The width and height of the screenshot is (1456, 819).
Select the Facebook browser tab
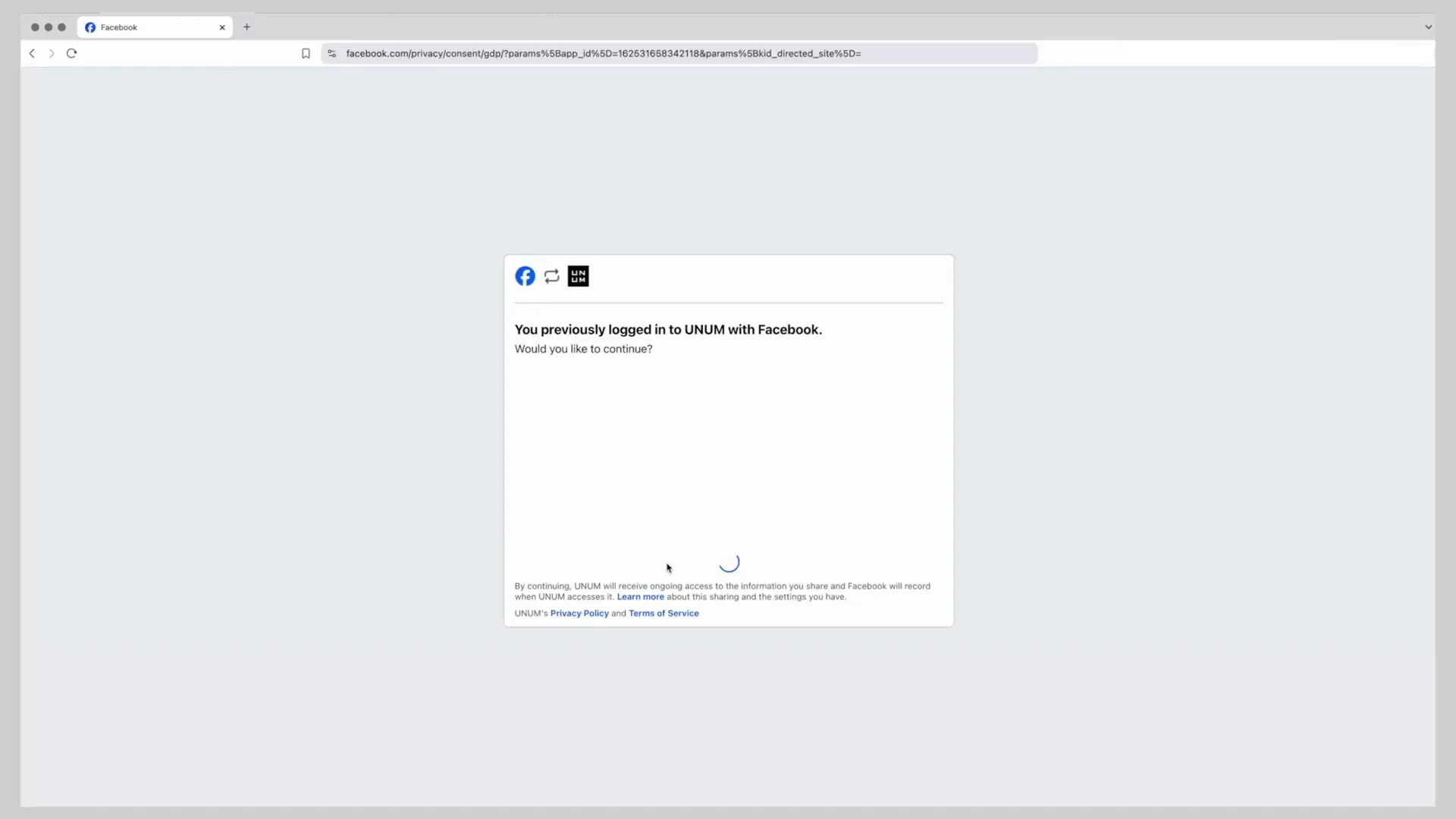point(155,27)
